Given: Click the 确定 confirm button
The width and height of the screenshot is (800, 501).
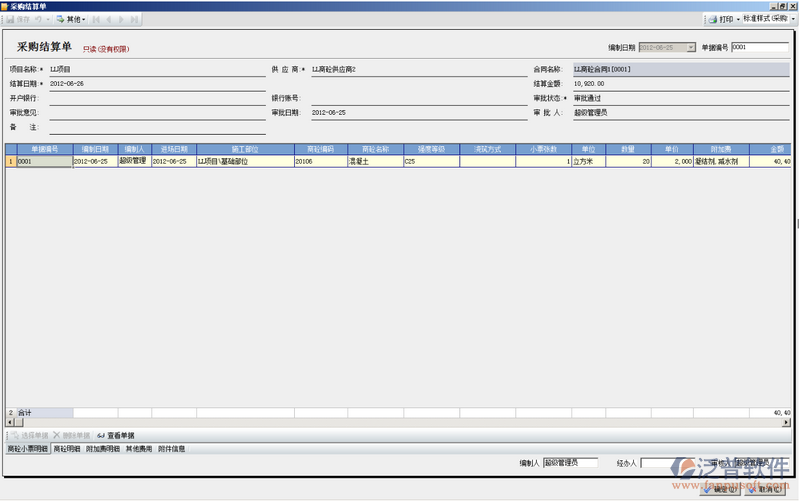Looking at the screenshot, I should [x=723, y=490].
